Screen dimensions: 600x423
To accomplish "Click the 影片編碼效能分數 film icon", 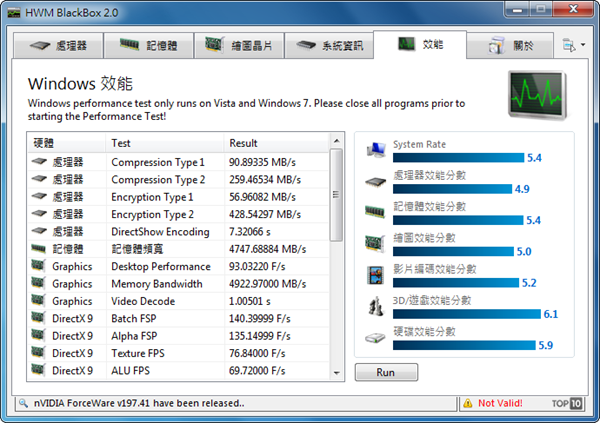I will (x=375, y=275).
